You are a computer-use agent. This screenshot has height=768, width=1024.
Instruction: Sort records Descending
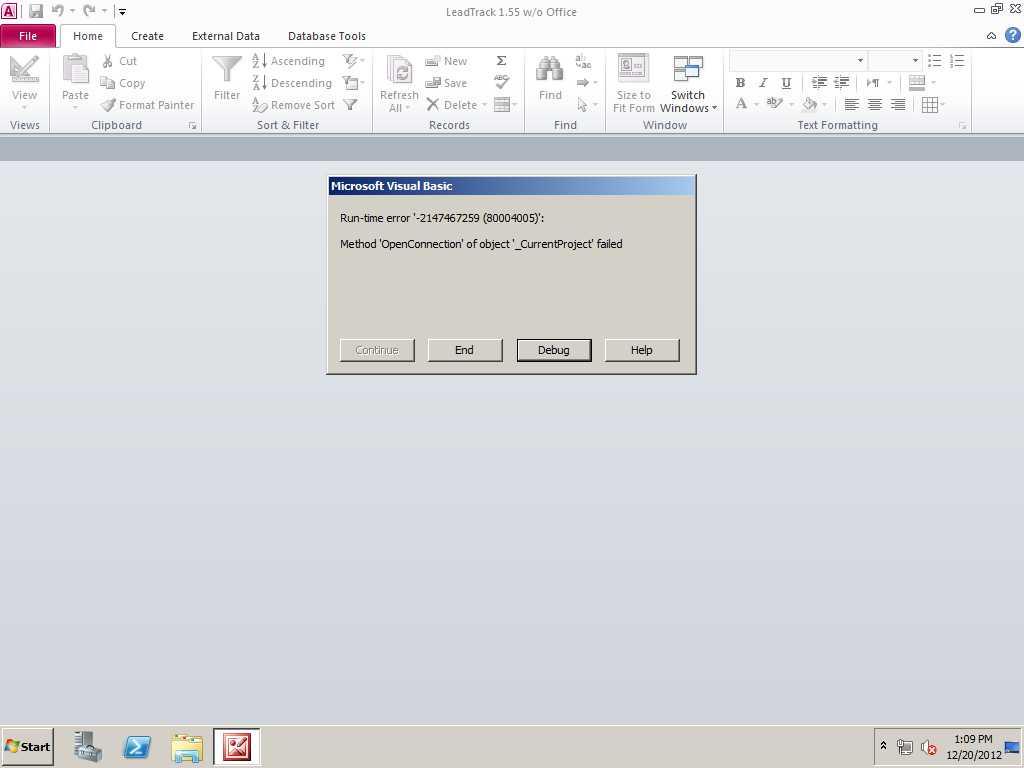292,83
